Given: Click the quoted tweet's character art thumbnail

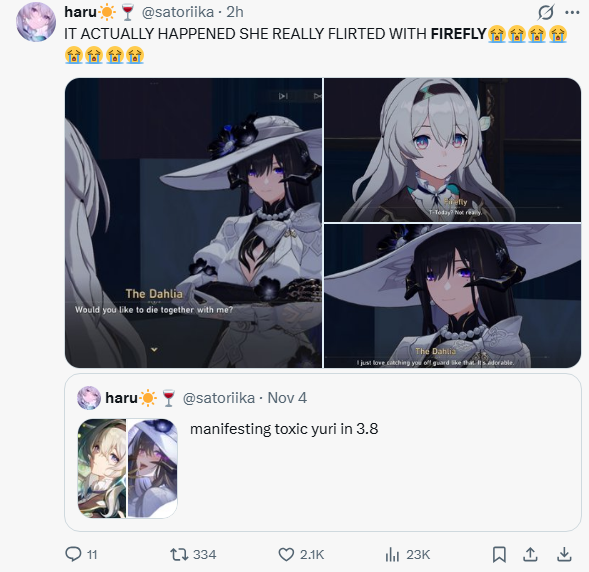Looking at the screenshot, I should click(127, 468).
